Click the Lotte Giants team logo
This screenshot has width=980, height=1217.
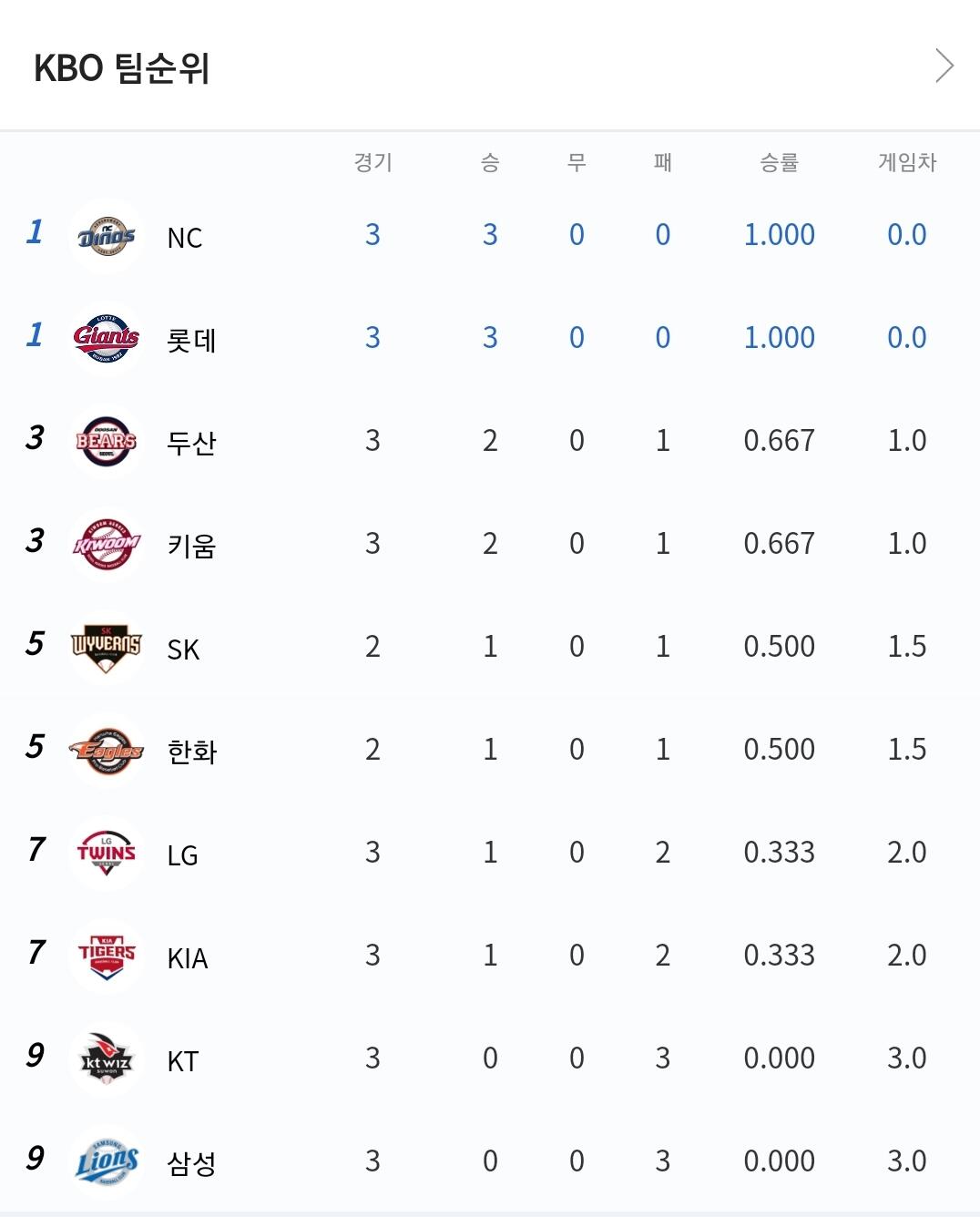(x=107, y=339)
